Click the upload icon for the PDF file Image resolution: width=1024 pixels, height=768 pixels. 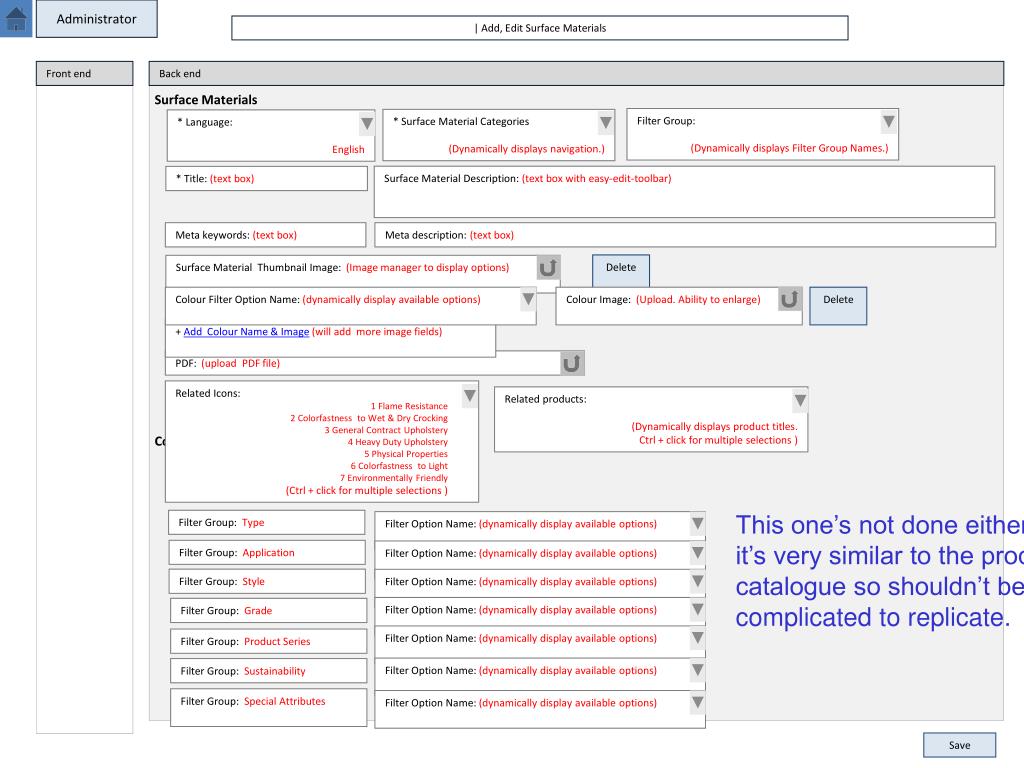(572, 363)
